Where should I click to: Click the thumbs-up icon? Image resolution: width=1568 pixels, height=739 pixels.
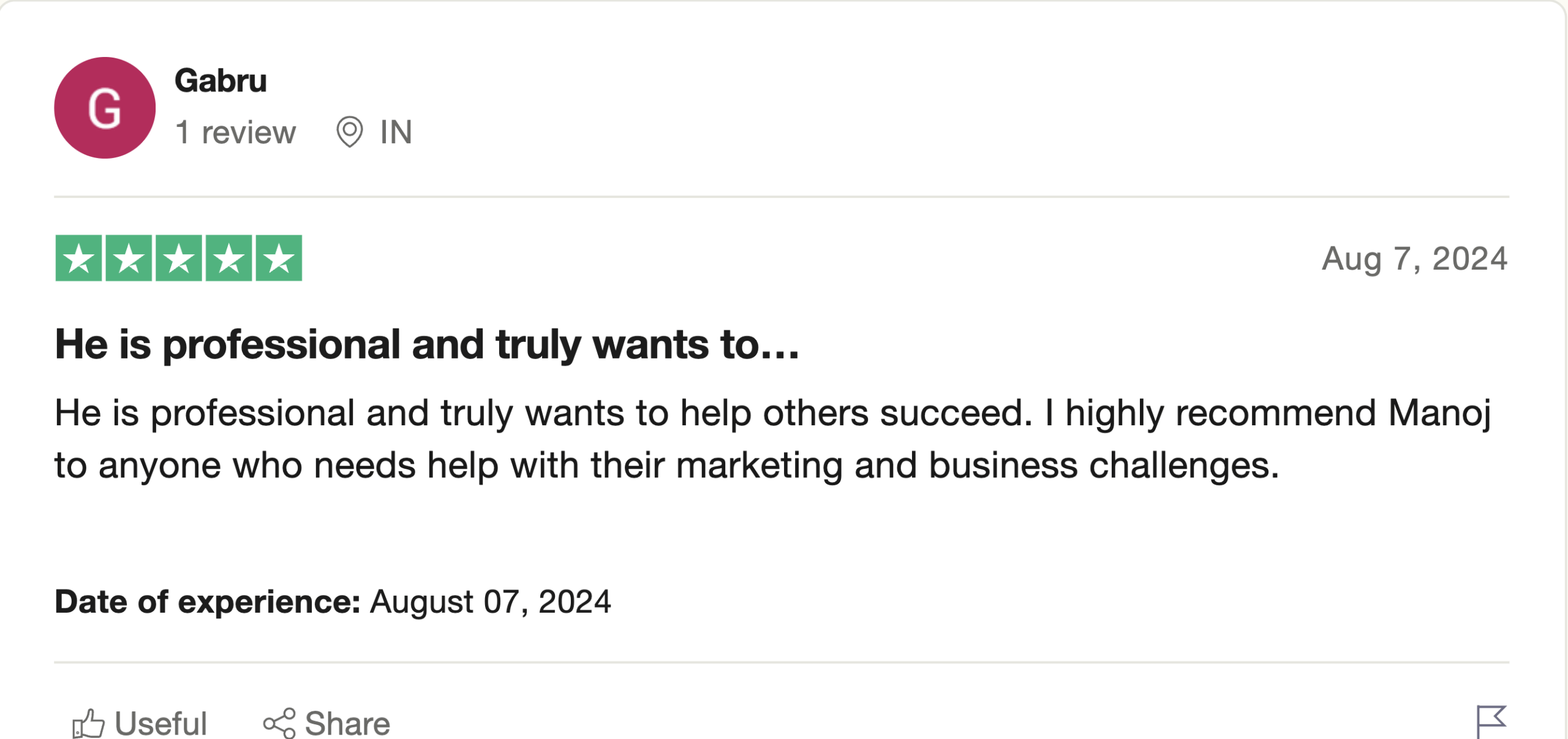pos(89,724)
